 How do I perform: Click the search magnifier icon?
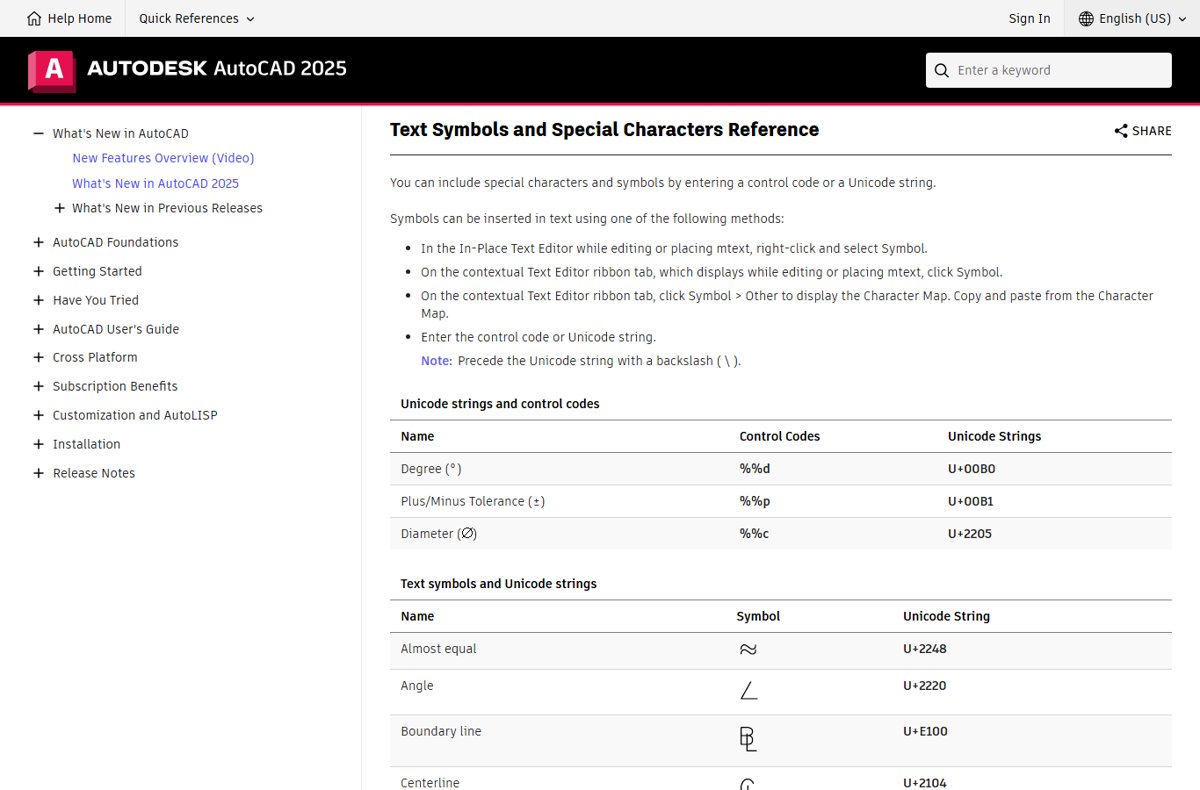click(941, 70)
